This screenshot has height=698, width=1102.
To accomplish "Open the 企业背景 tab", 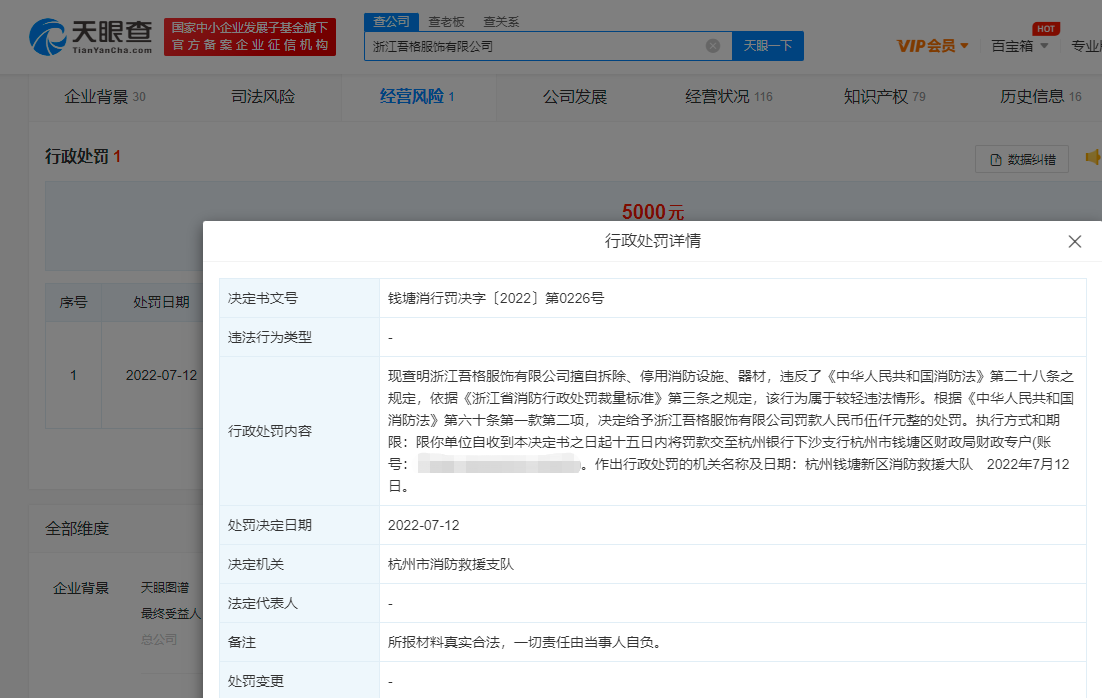I will click(105, 97).
